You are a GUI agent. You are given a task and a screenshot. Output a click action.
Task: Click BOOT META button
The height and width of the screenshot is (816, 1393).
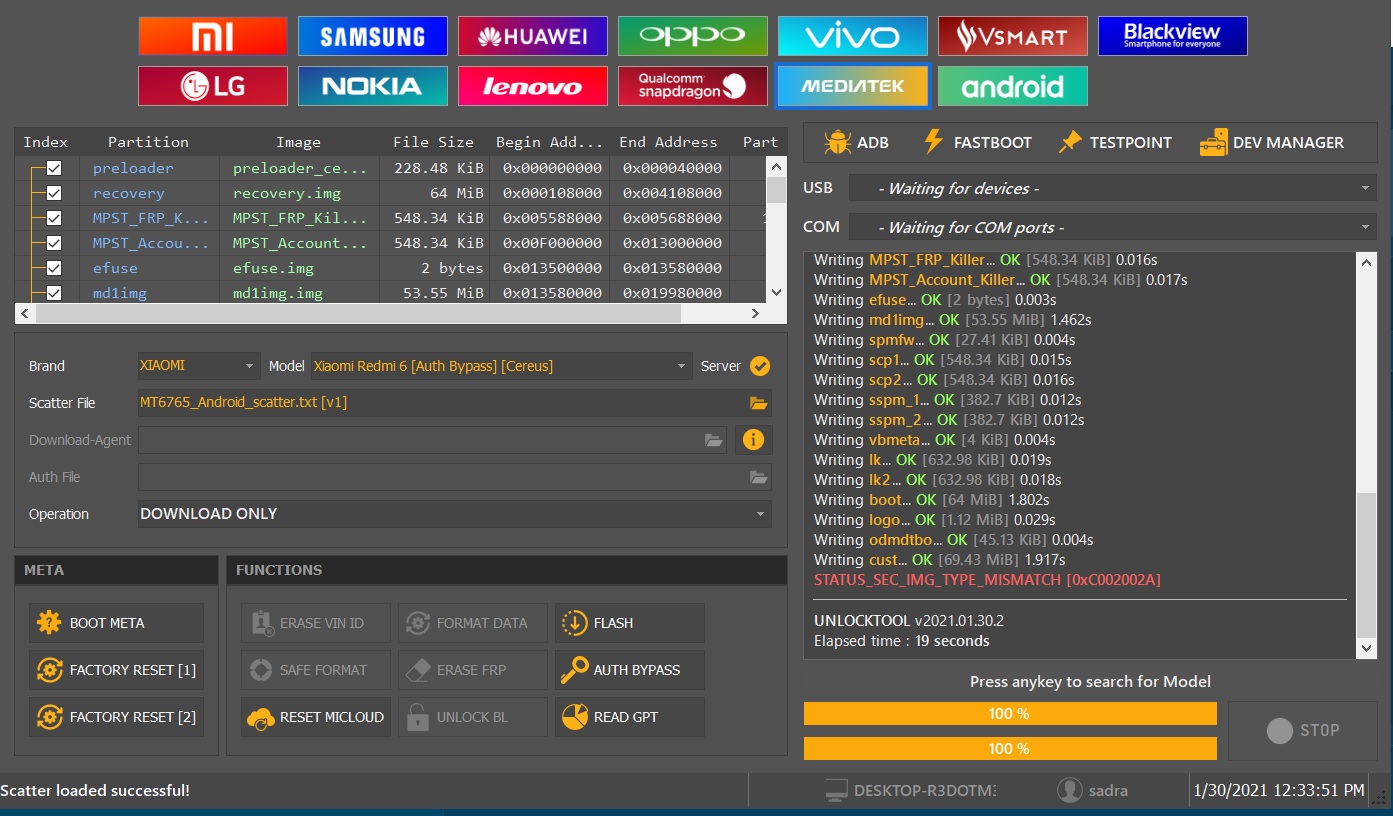[116, 623]
